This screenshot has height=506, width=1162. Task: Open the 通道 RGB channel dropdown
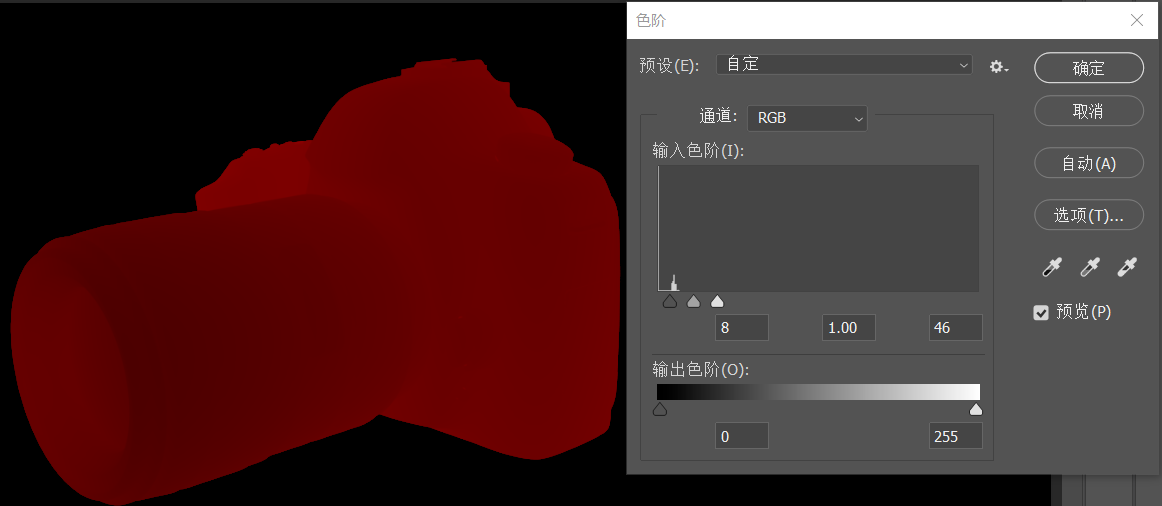point(807,118)
